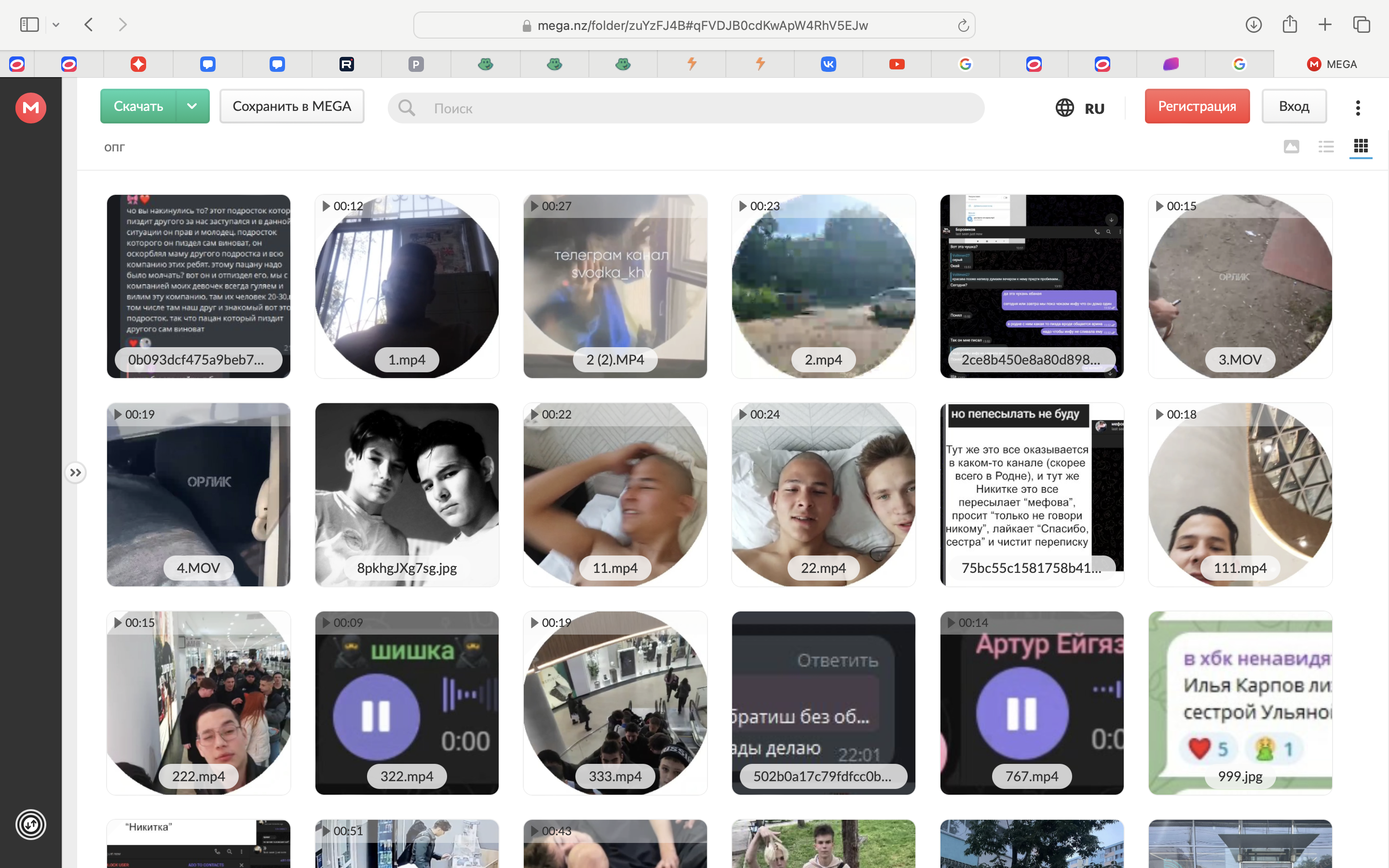Image resolution: width=1389 pixels, height=868 pixels.
Task: Open the transfers icon at the sidebar bottom
Action: click(30, 825)
